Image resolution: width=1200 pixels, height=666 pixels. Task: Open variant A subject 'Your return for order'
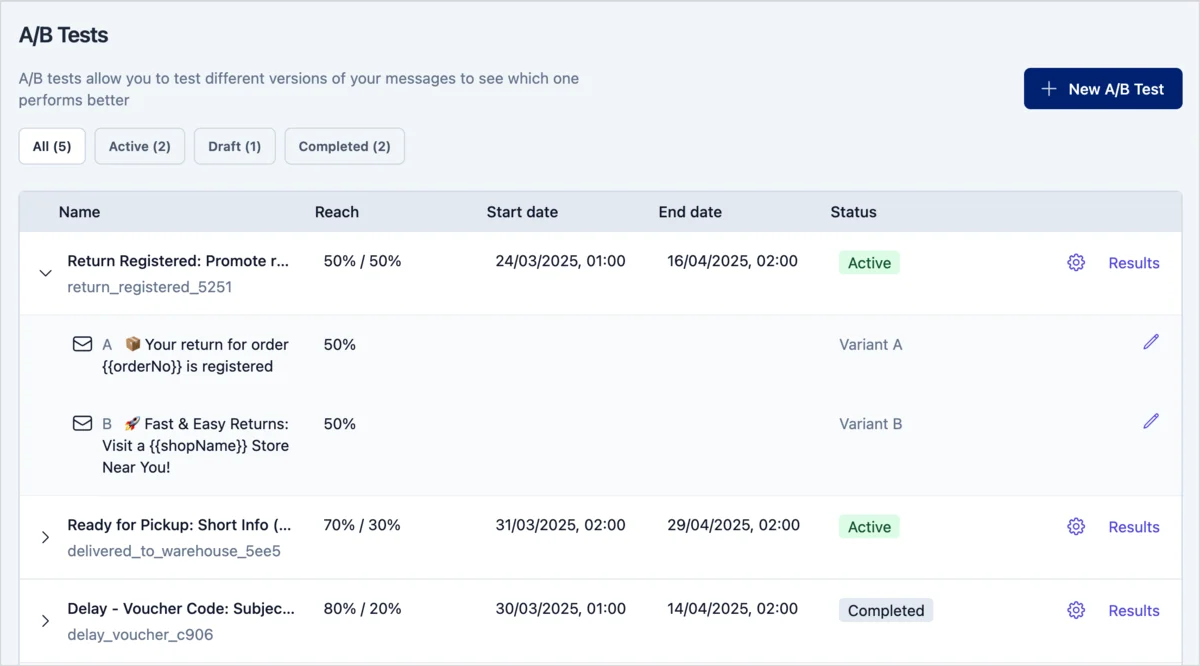click(x=196, y=355)
